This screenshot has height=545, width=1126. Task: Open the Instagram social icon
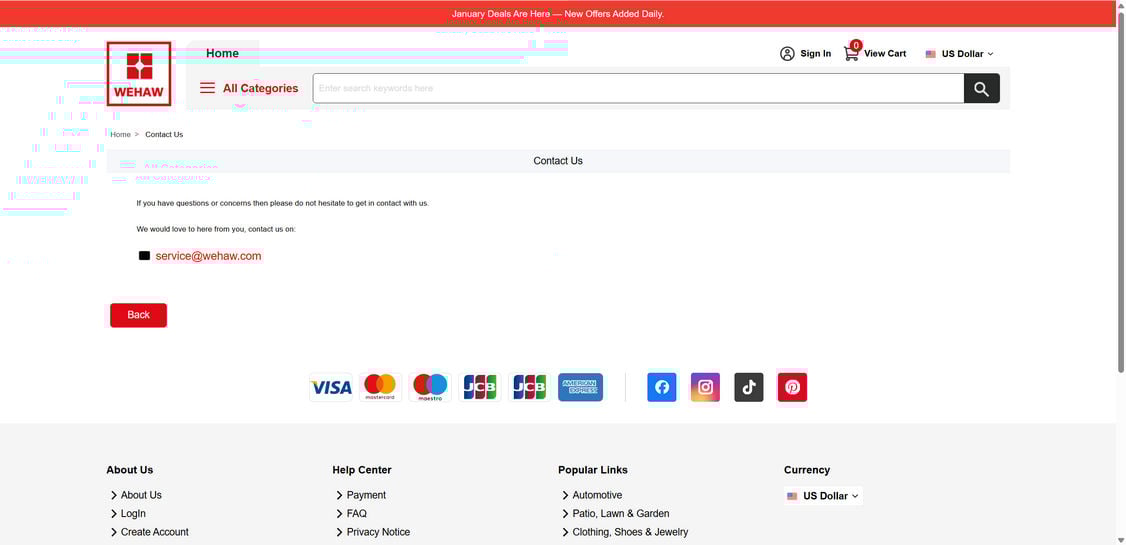(x=705, y=388)
